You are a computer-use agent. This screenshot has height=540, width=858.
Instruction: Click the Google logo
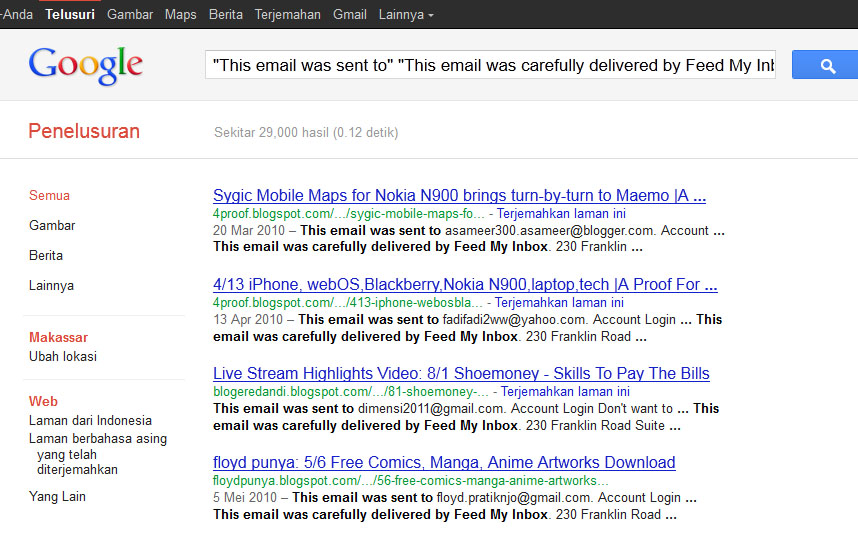pos(86,65)
